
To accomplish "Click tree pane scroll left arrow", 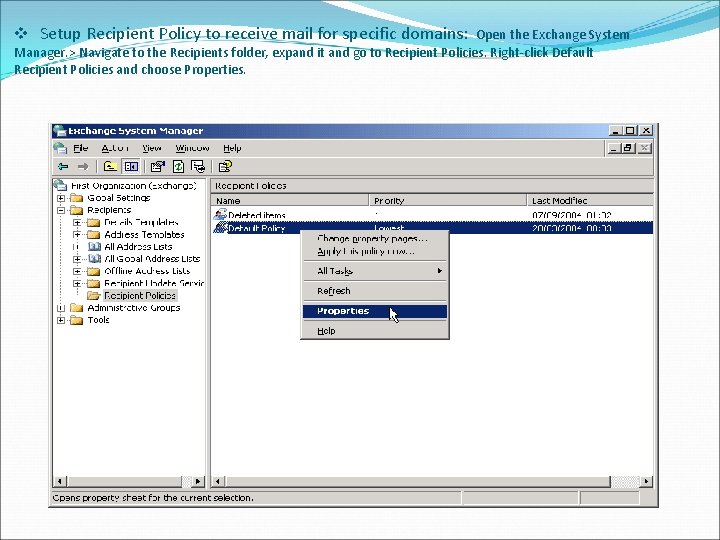I will click(x=60, y=481).
